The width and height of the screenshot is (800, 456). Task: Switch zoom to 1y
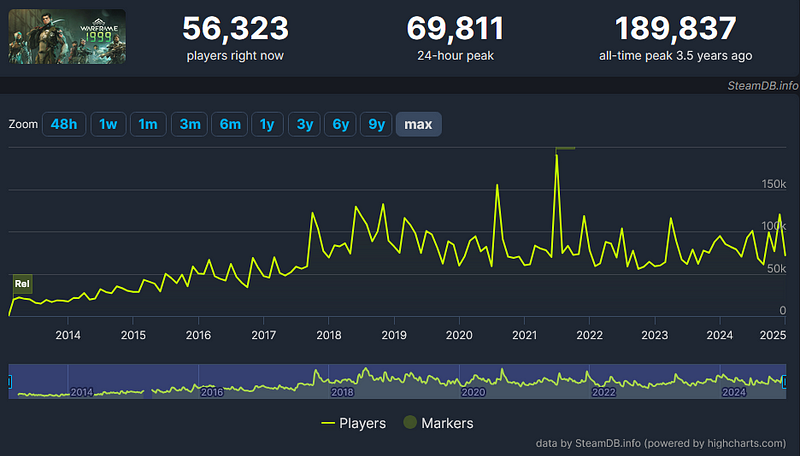267,124
